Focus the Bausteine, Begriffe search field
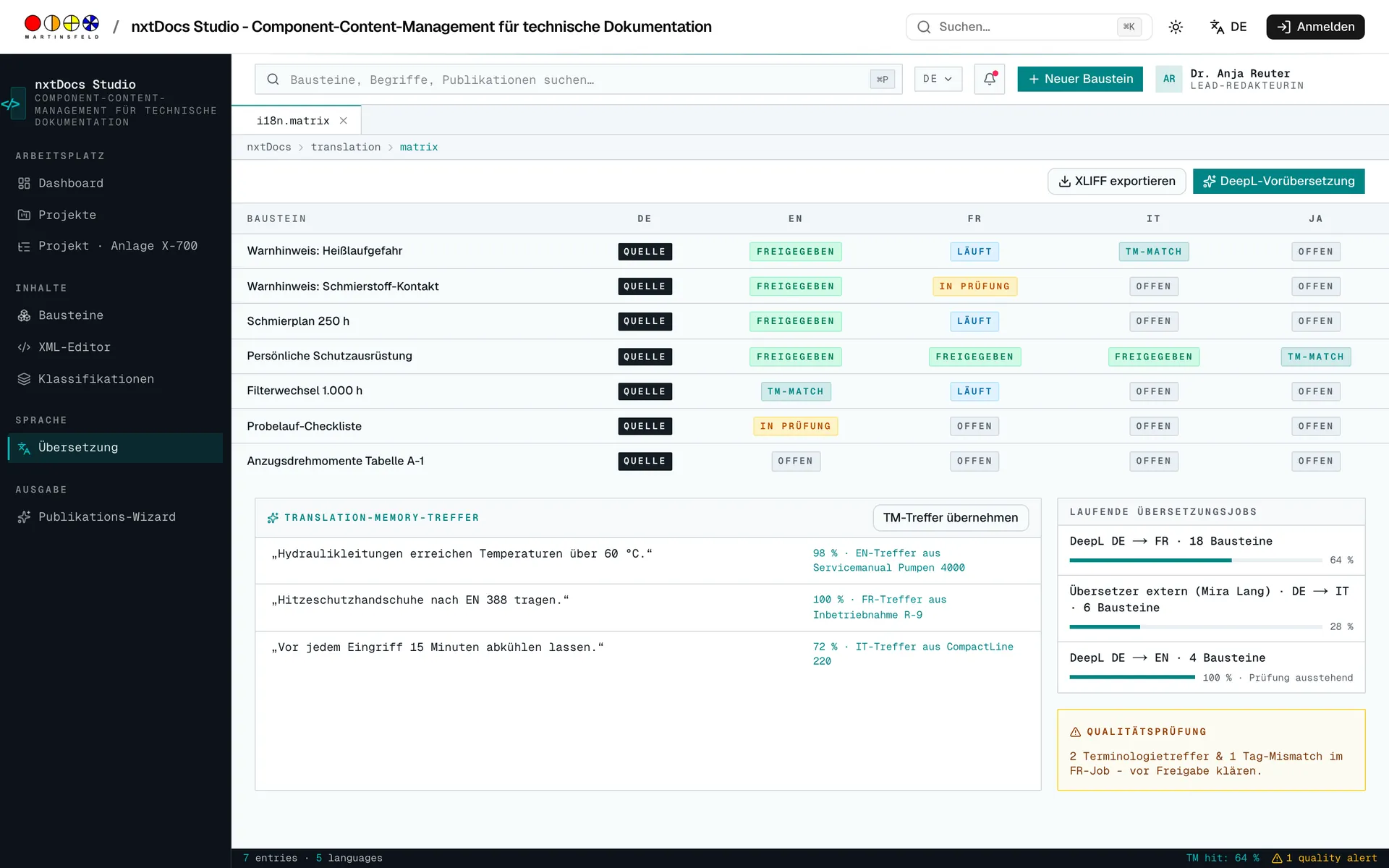Screen dimensions: 1389x868 [x=578, y=80]
